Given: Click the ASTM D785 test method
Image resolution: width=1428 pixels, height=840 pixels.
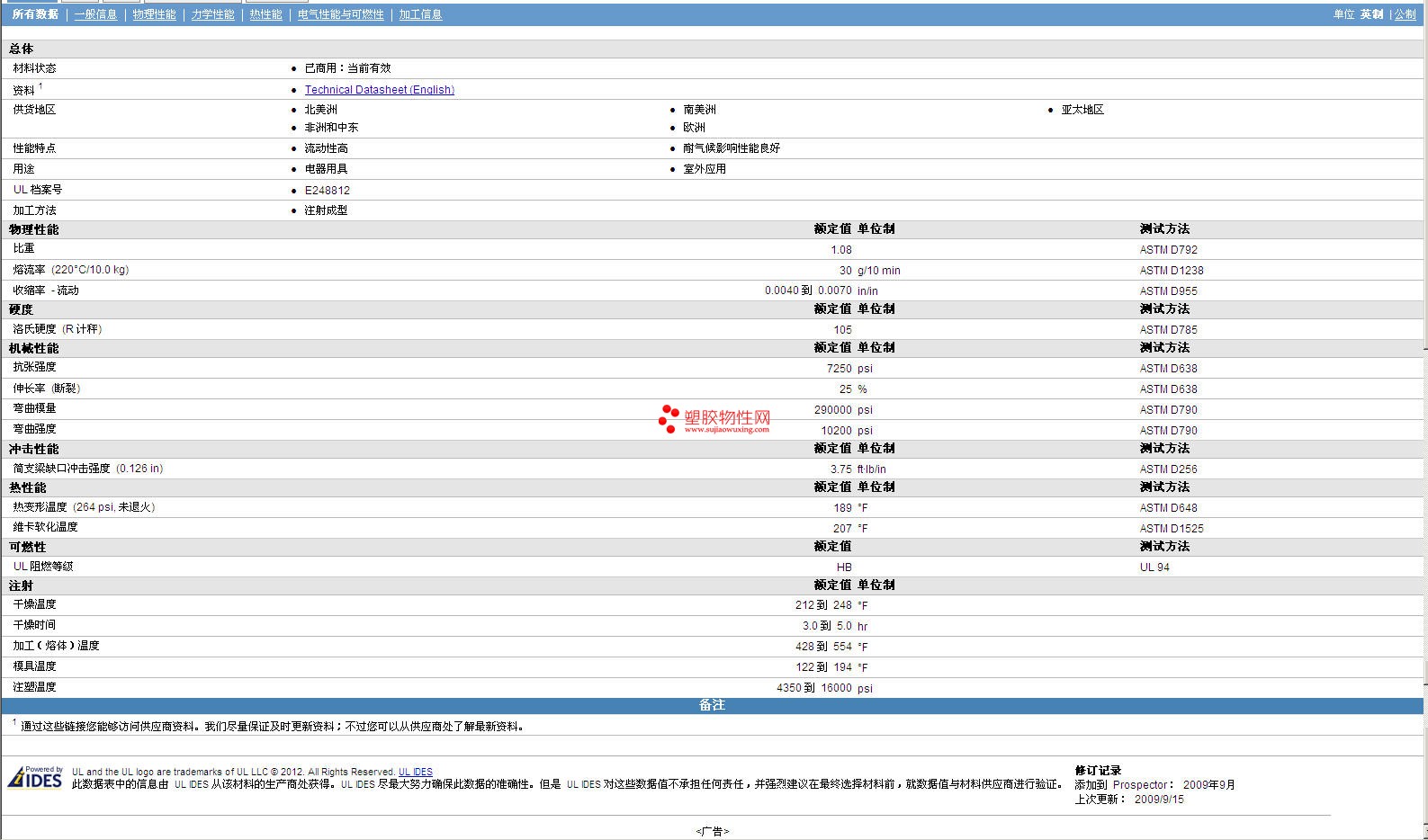Looking at the screenshot, I should (x=1169, y=330).
